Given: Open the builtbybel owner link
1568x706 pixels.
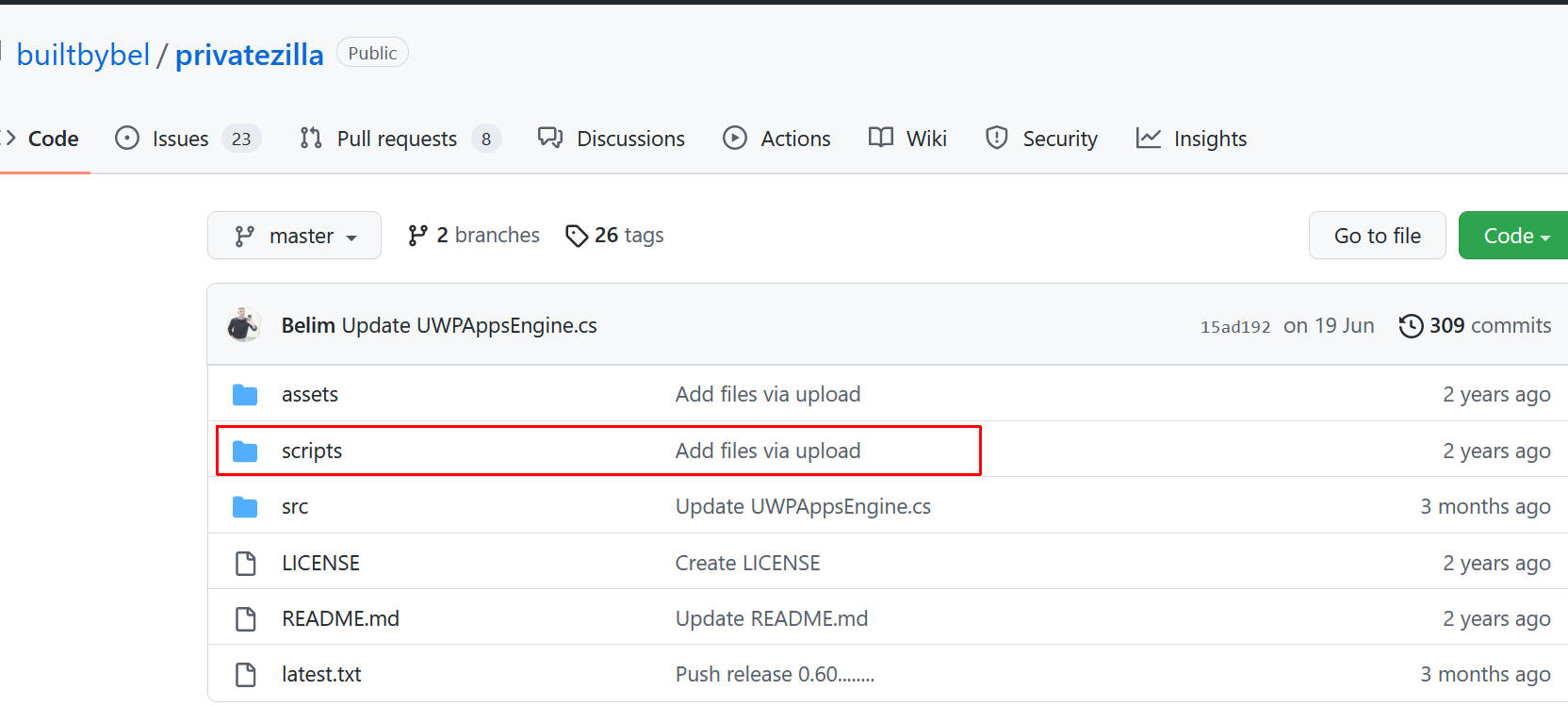Looking at the screenshot, I should tap(83, 55).
